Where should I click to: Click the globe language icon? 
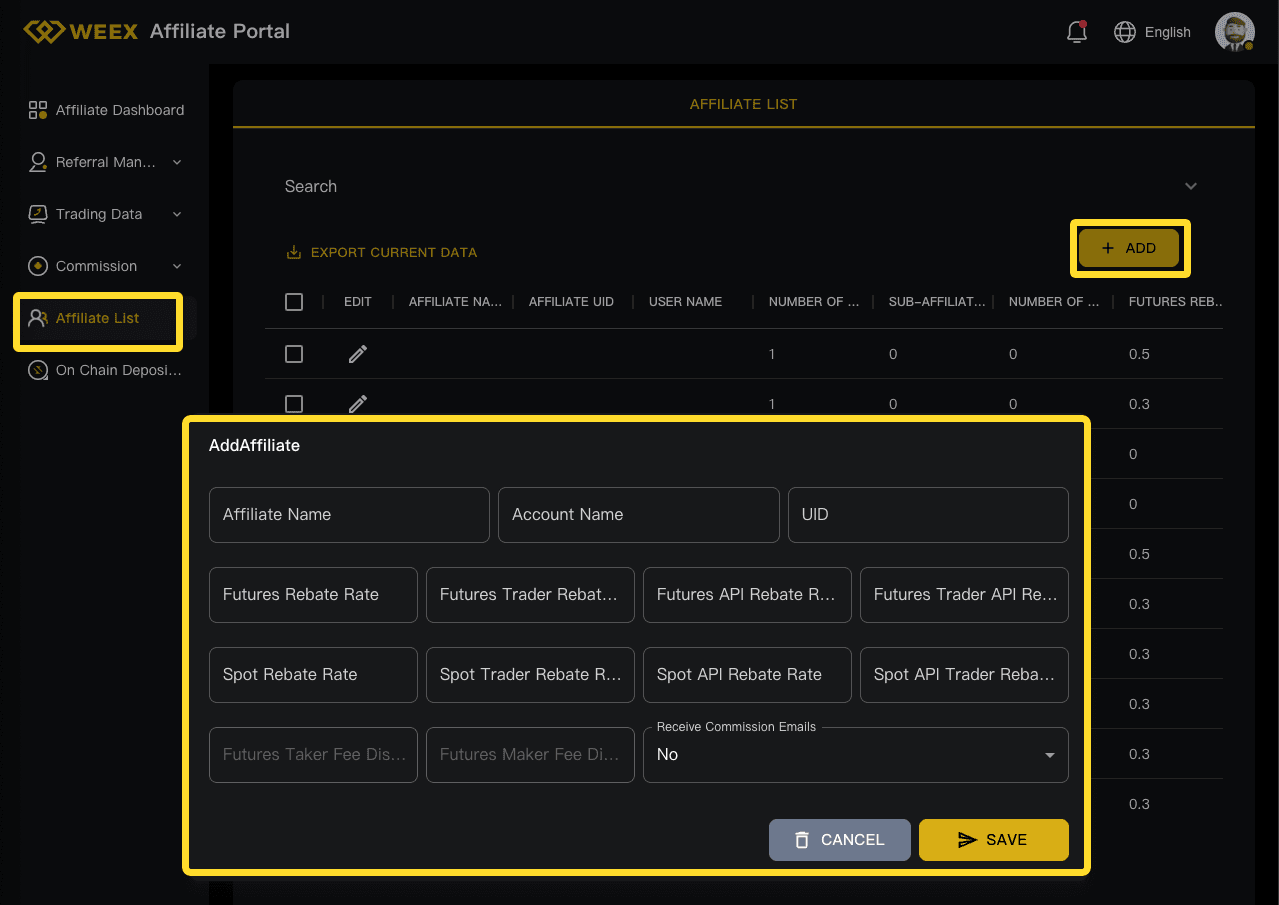[x=1125, y=32]
